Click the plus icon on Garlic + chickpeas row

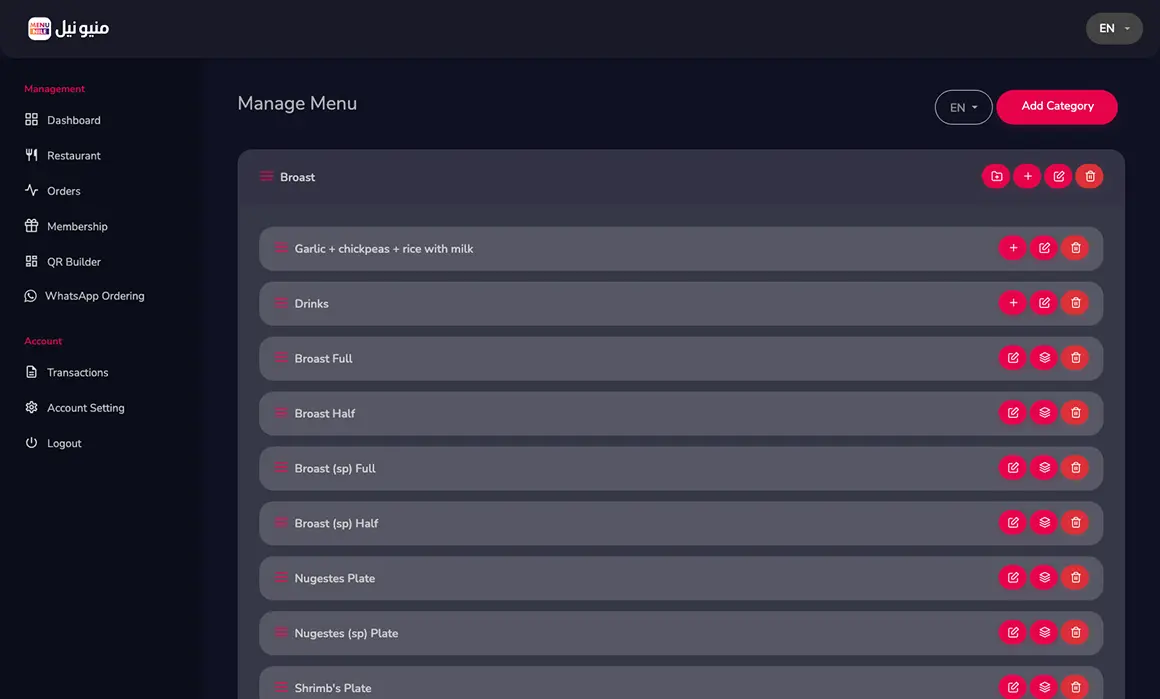click(1013, 248)
